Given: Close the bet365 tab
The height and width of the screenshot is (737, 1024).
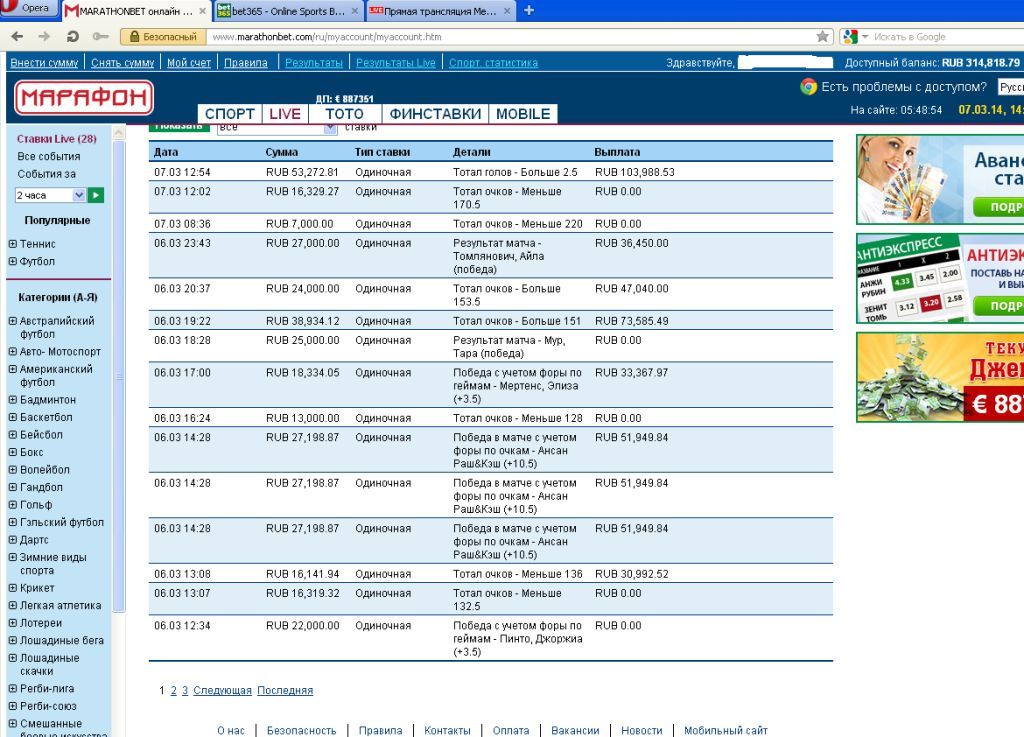Looking at the screenshot, I should (x=355, y=11).
